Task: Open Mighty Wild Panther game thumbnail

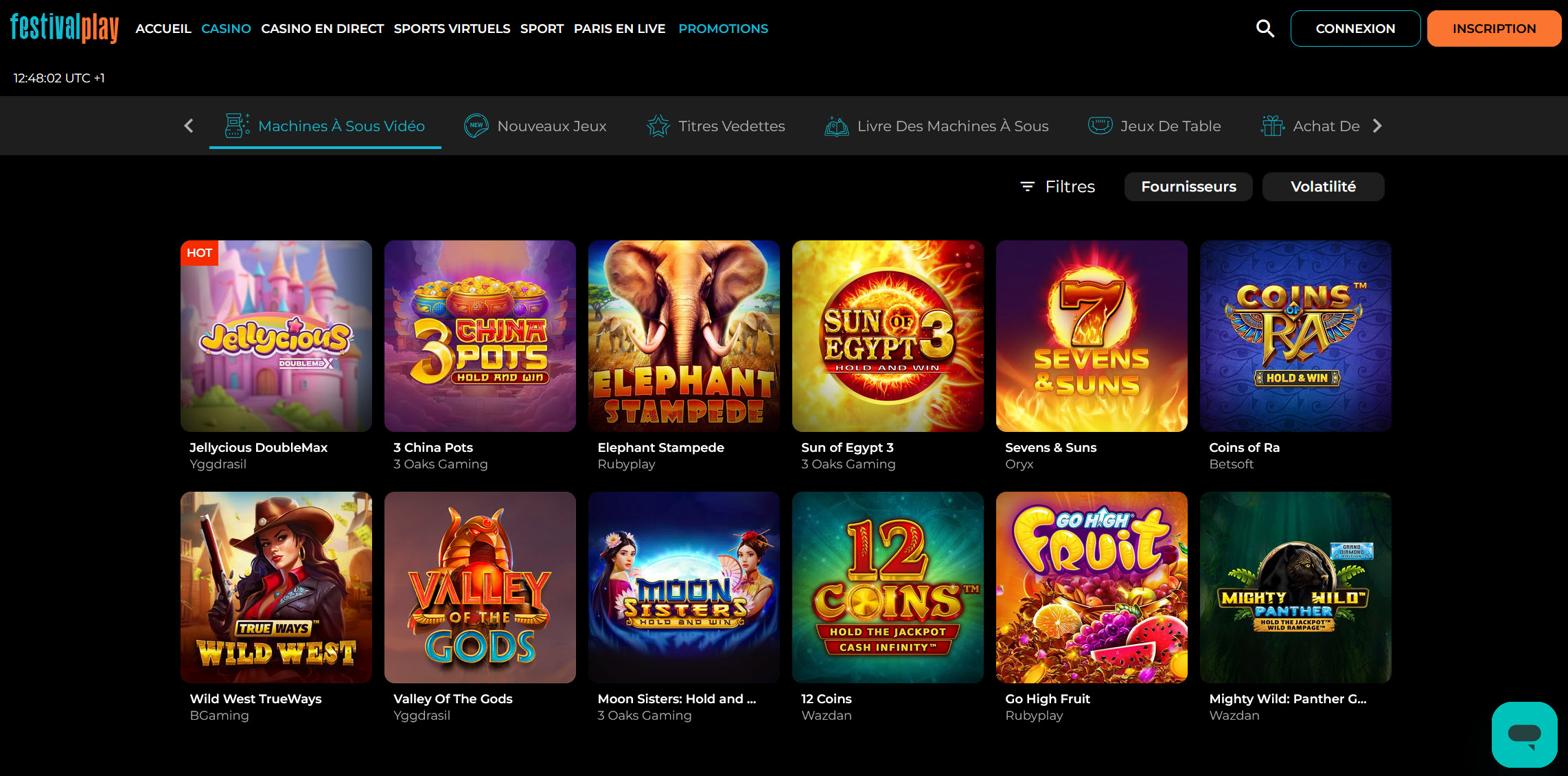Action: [1295, 587]
